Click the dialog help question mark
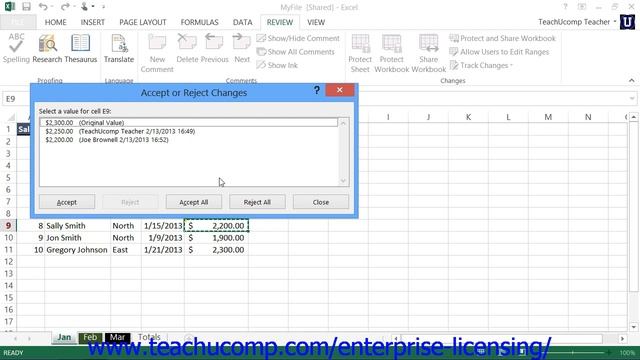Screen dimensions: 640x360 point(317,90)
